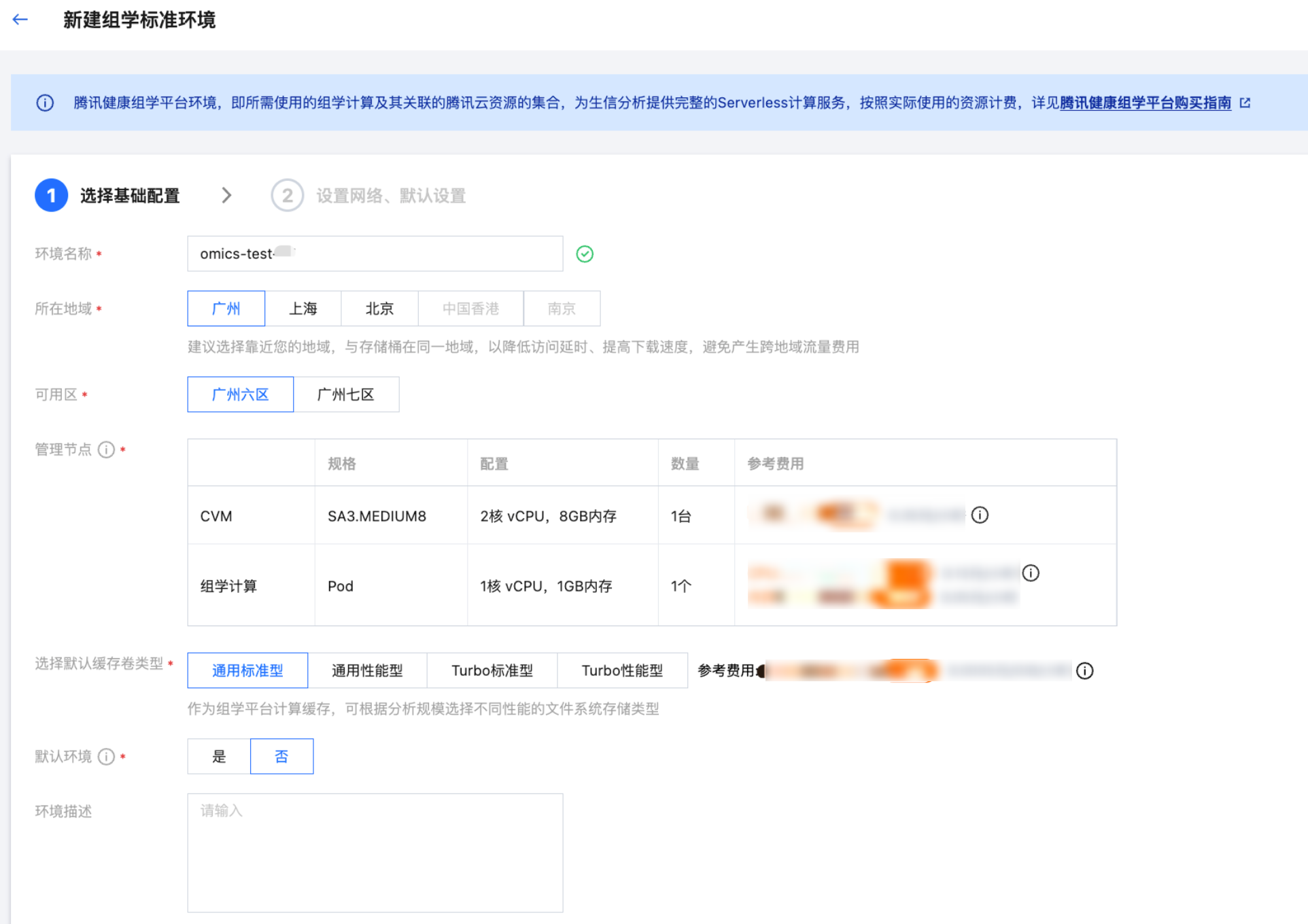Select 上海 region option
Screen dimensions: 1308x924
tap(303, 309)
